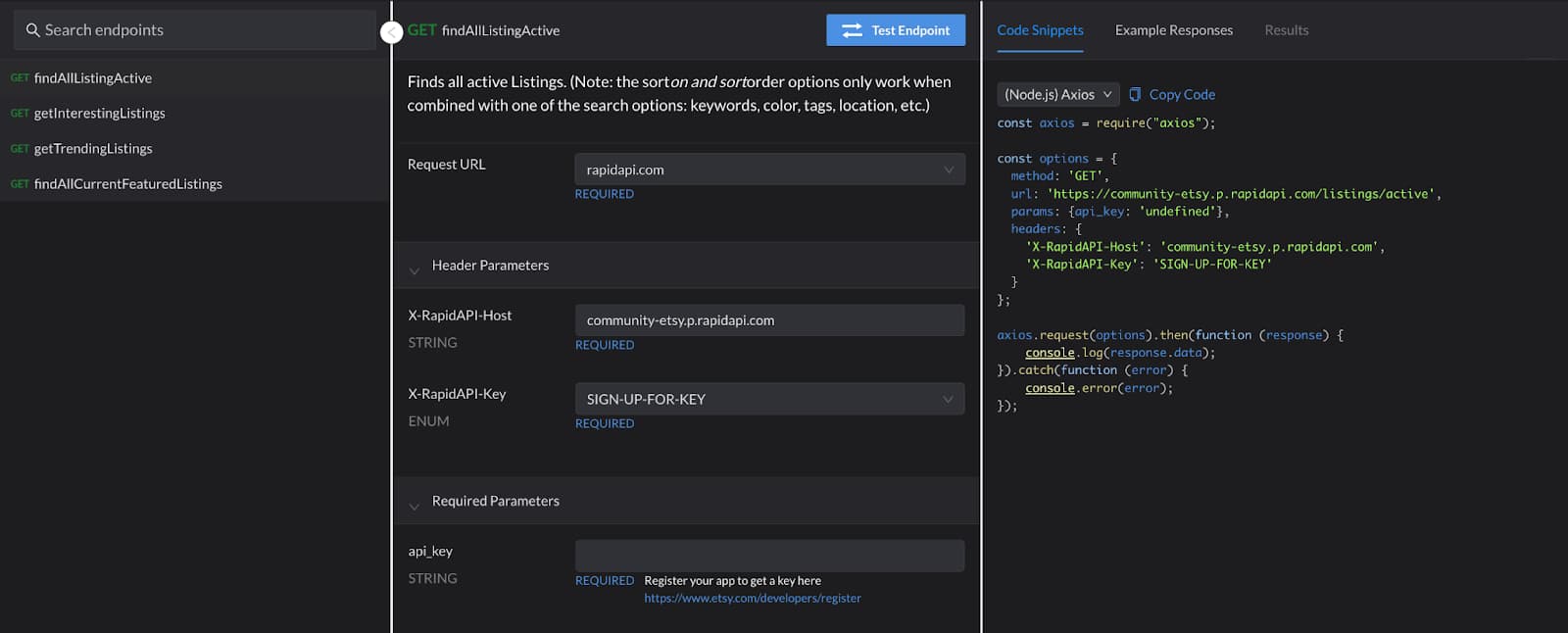Select the getTrendingListings endpoint
1568x633 pixels.
point(93,149)
